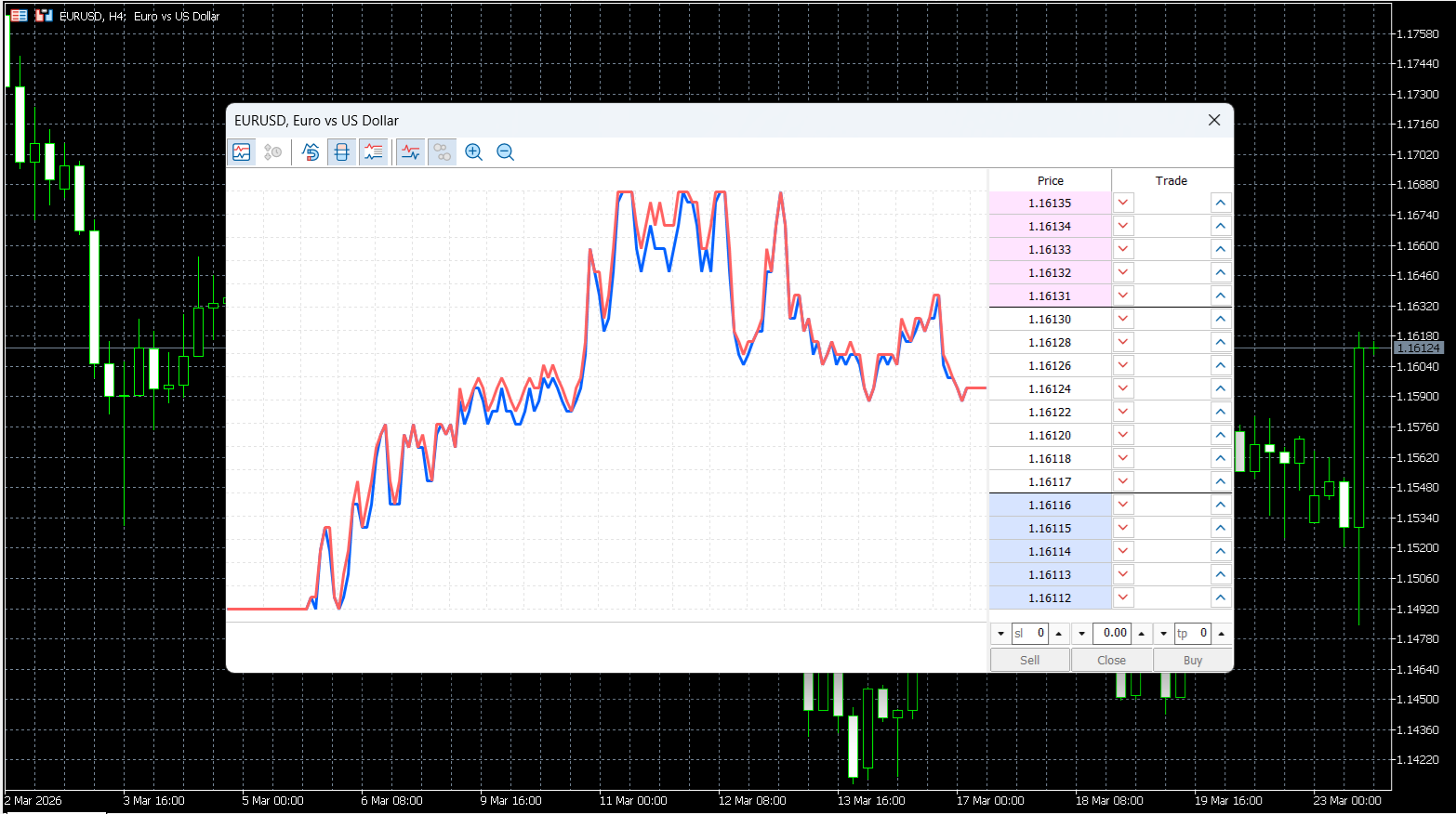Increase the take profit (tp) value
Image resolution: width=1456 pixels, height=814 pixels.
click(1221, 634)
